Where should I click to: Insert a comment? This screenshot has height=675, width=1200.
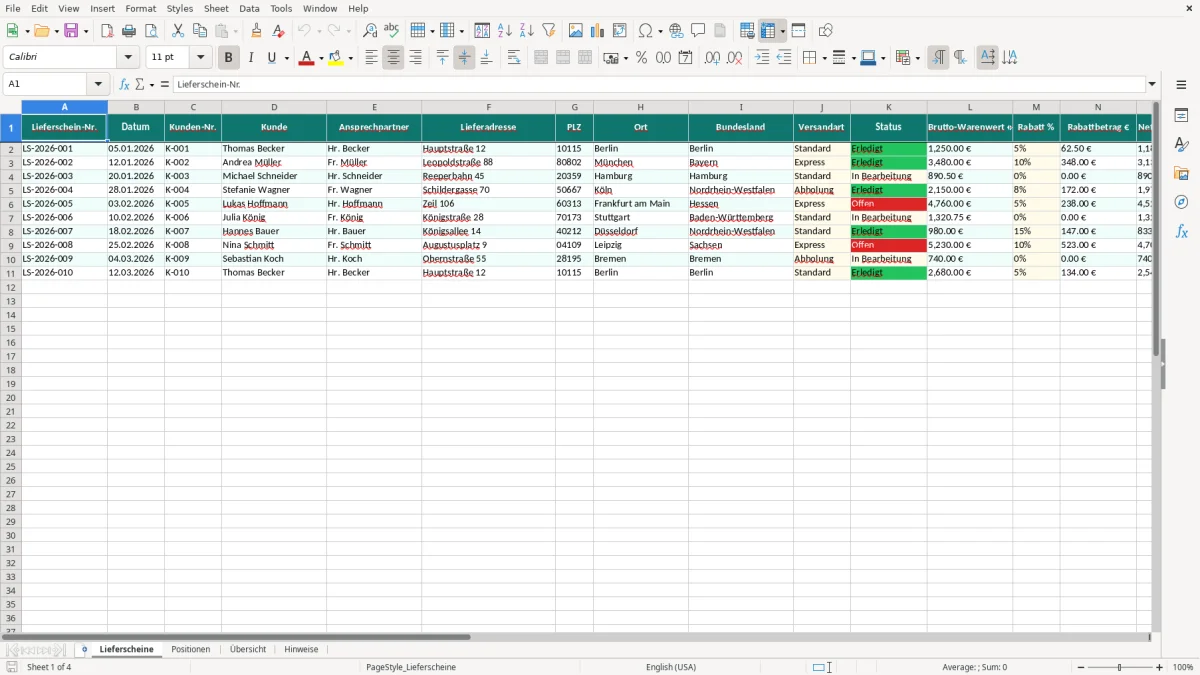tap(699, 31)
